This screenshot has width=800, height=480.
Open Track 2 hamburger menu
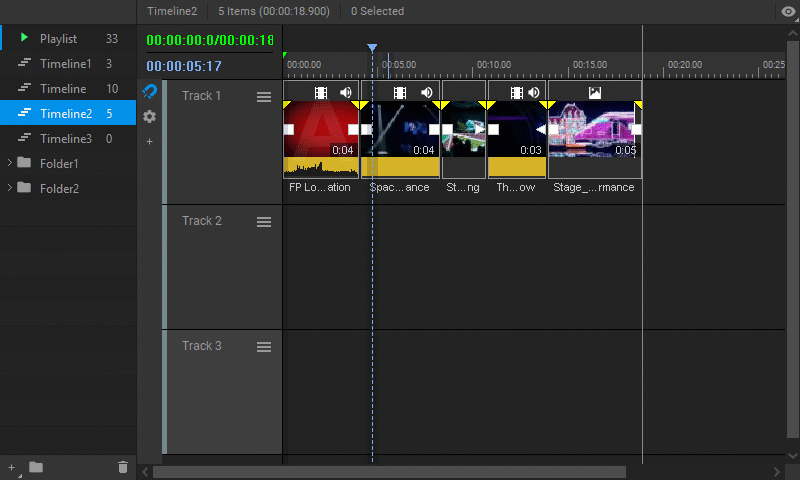(264, 222)
